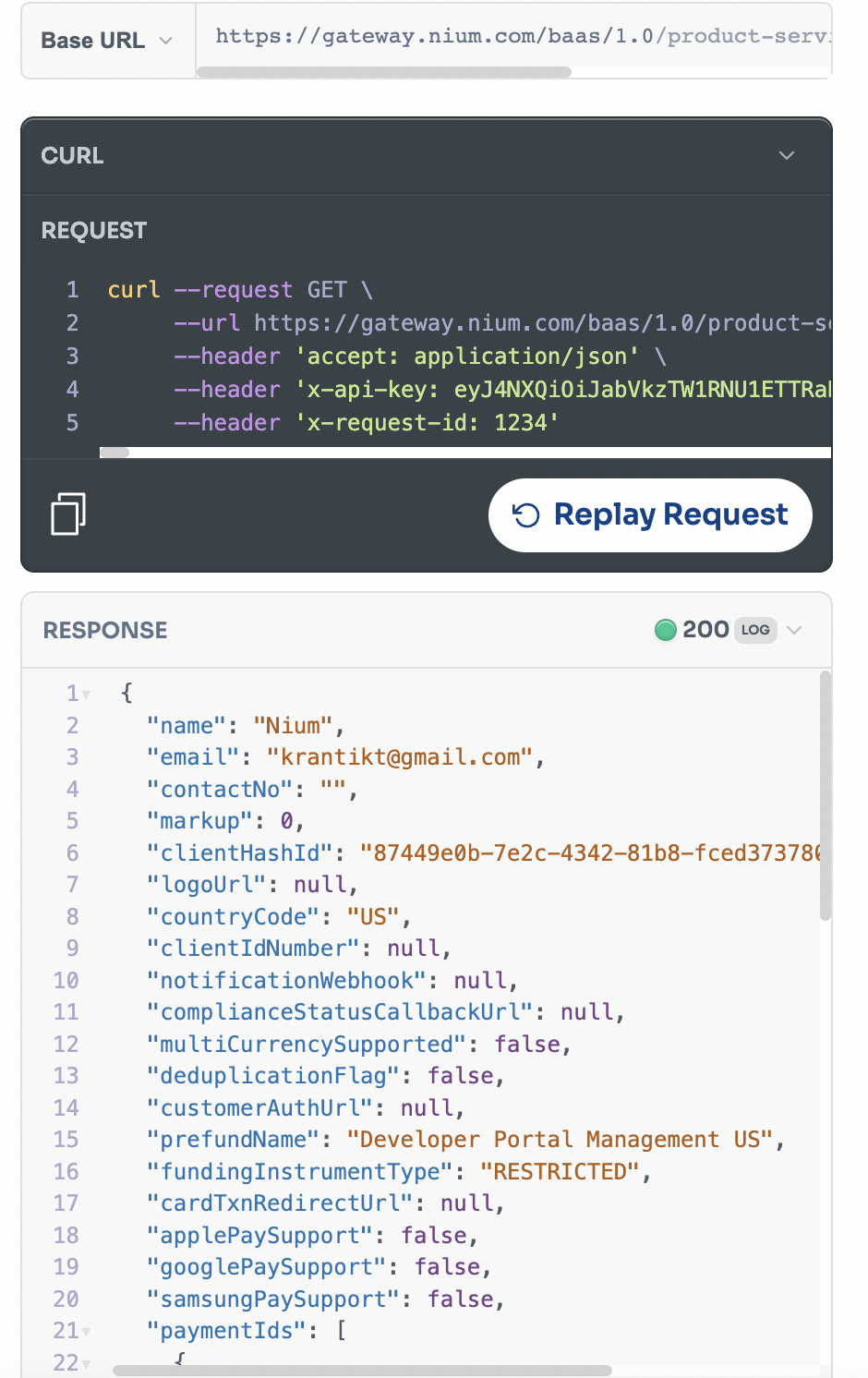Viewport: 868px width, 1378px height.
Task: Click the "logoUrl": null line
Action: tap(252, 885)
